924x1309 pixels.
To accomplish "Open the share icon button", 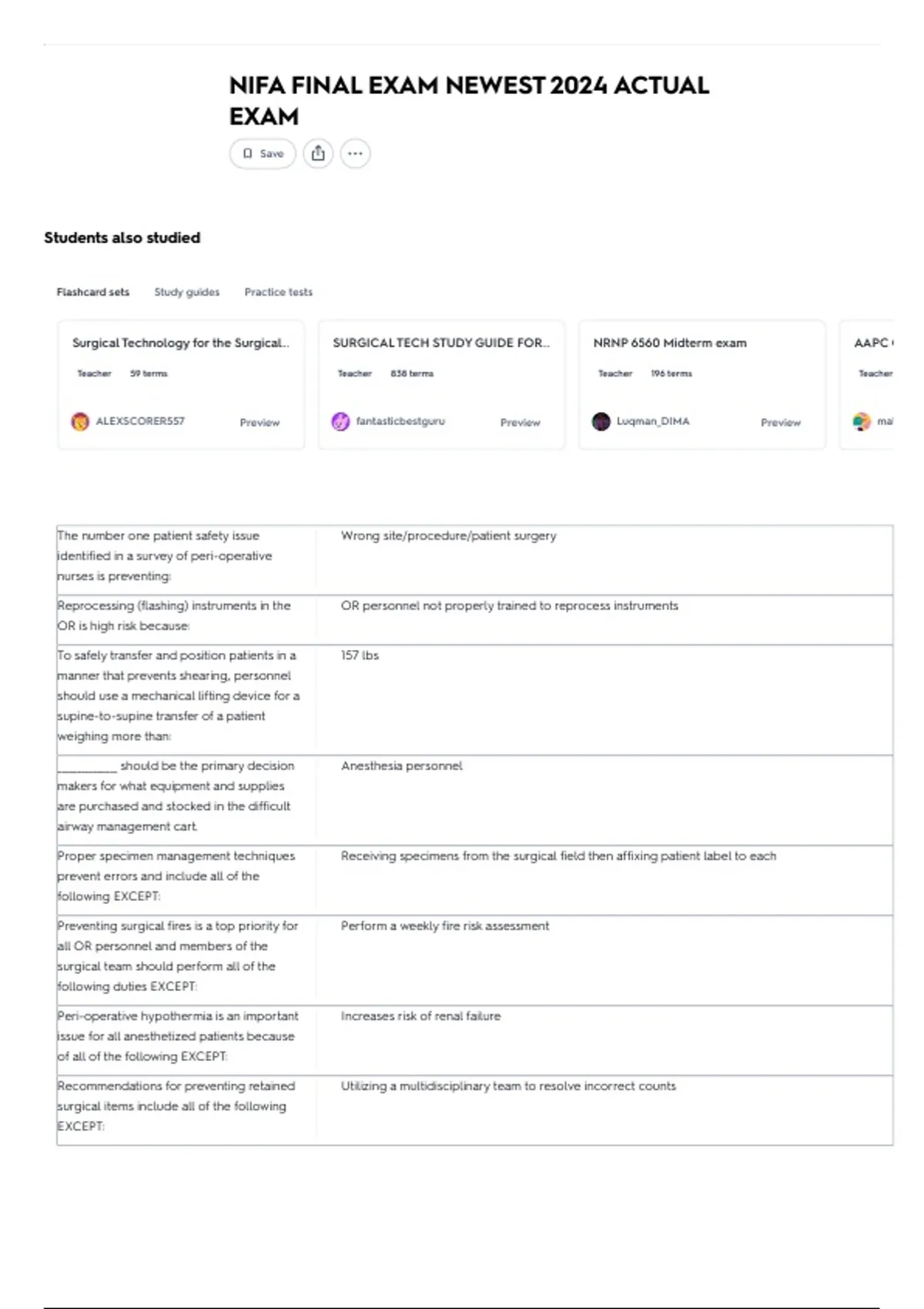I will [318, 153].
